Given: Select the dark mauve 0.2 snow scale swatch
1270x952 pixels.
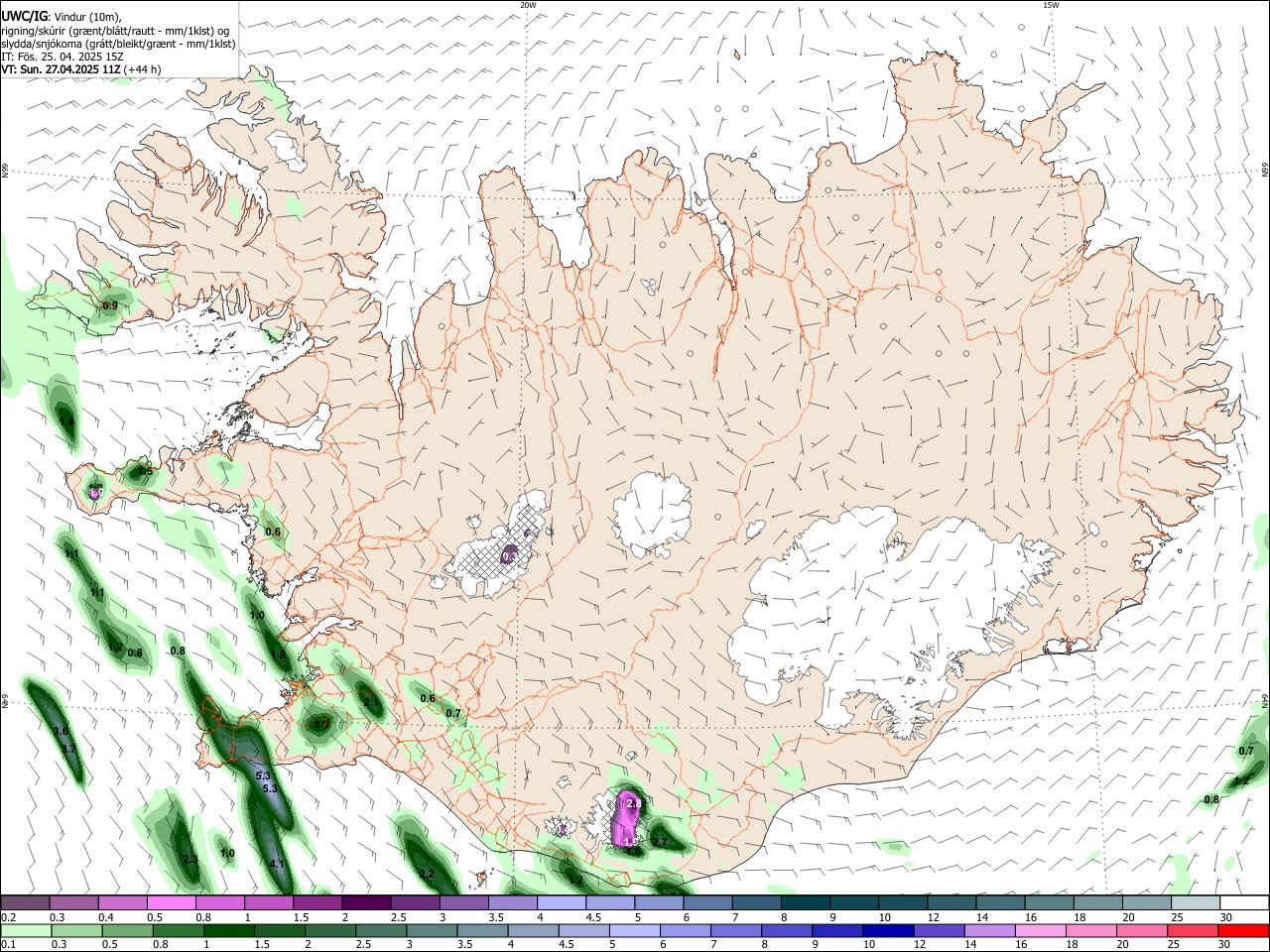Looking at the screenshot, I should pos(25,903).
